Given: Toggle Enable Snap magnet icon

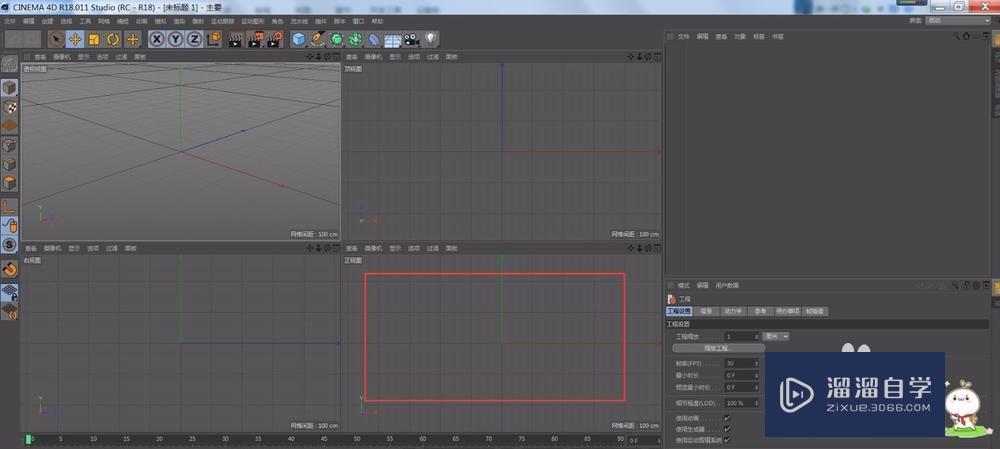Looking at the screenshot, I should coord(10,269).
